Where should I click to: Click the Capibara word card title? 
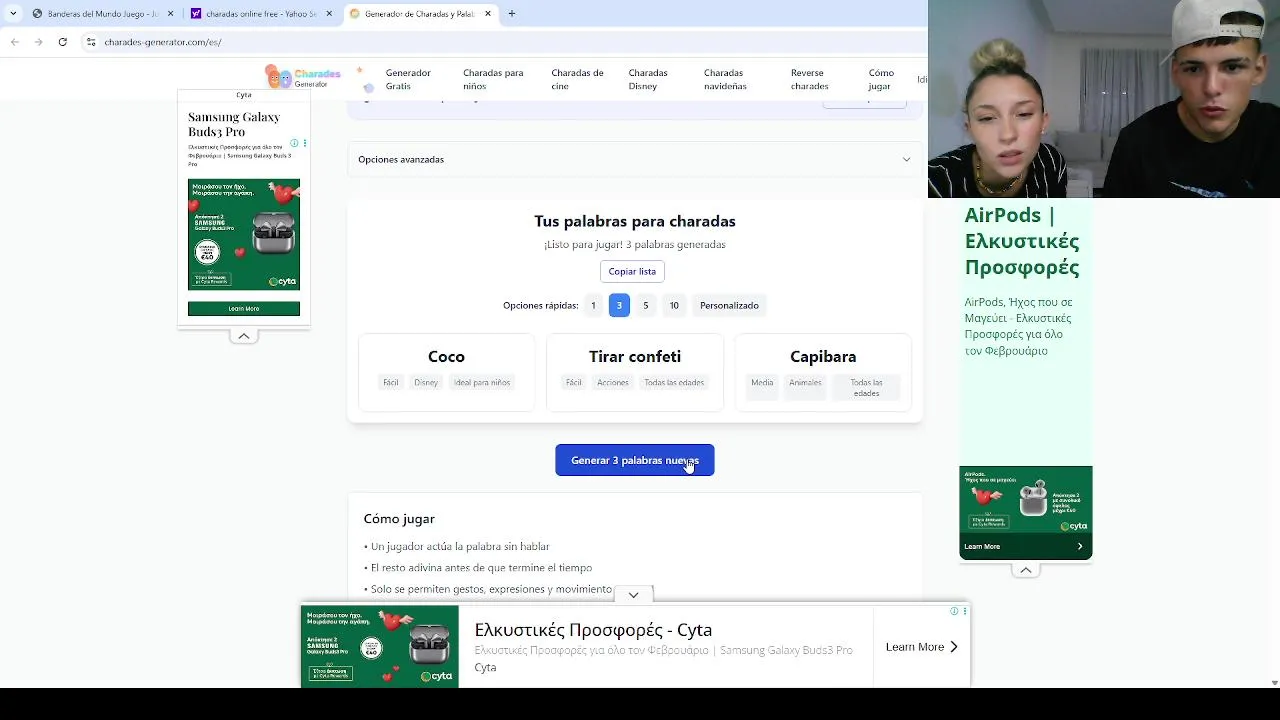pyautogui.click(x=823, y=356)
